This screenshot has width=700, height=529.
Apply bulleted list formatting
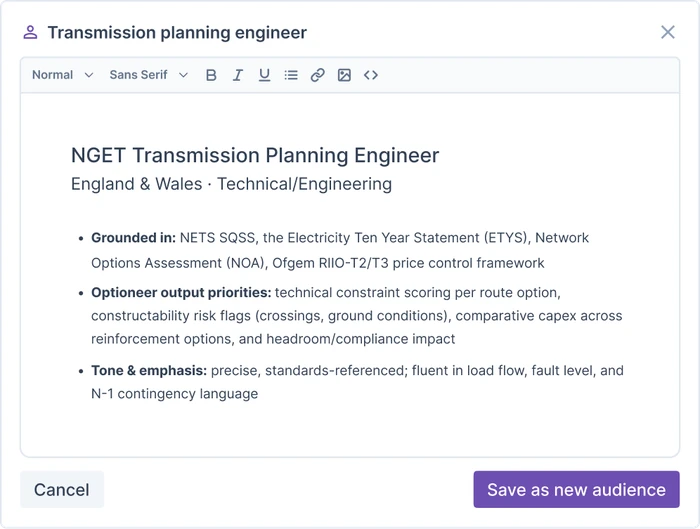point(291,75)
